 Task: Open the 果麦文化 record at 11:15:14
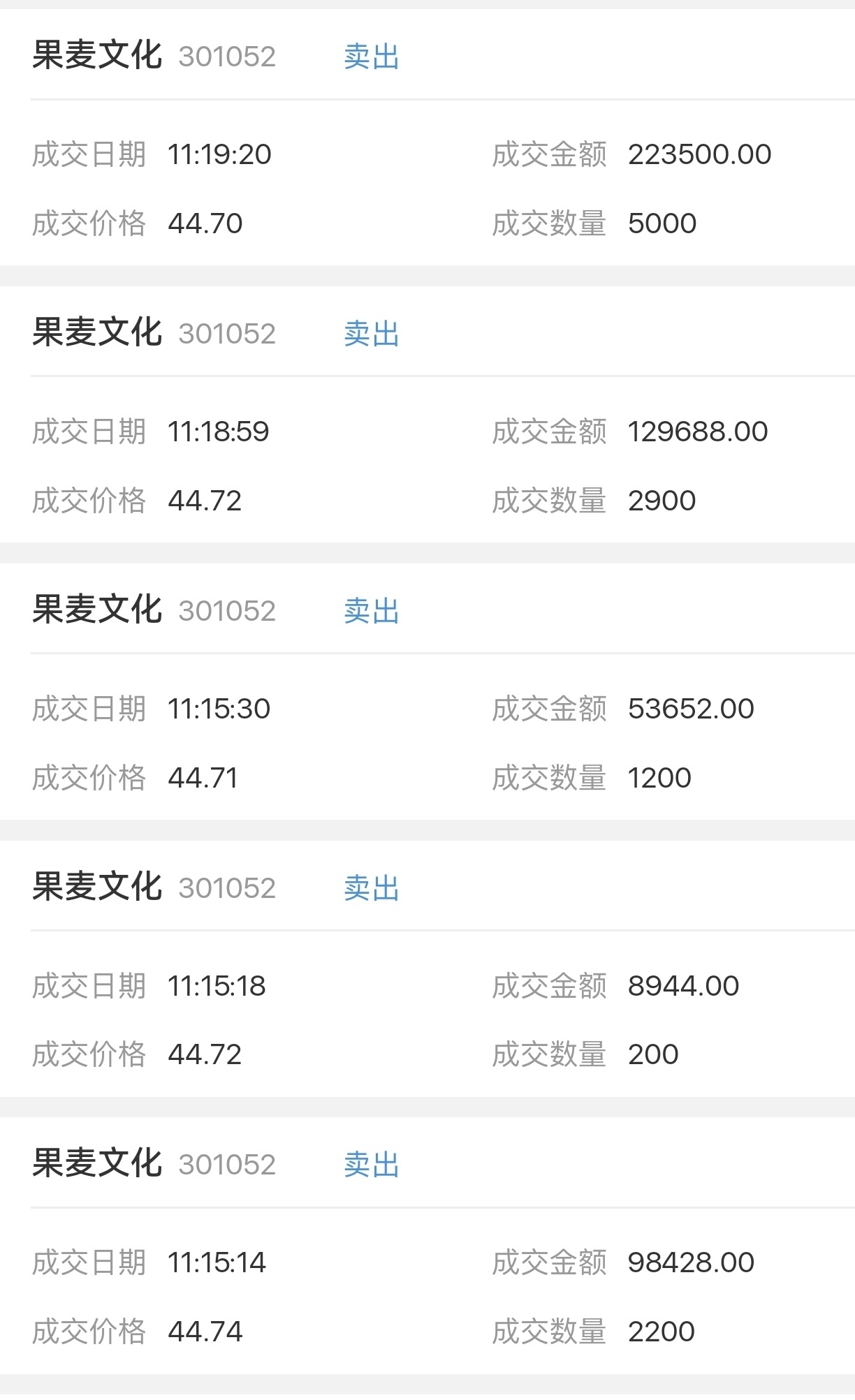tap(427, 1246)
